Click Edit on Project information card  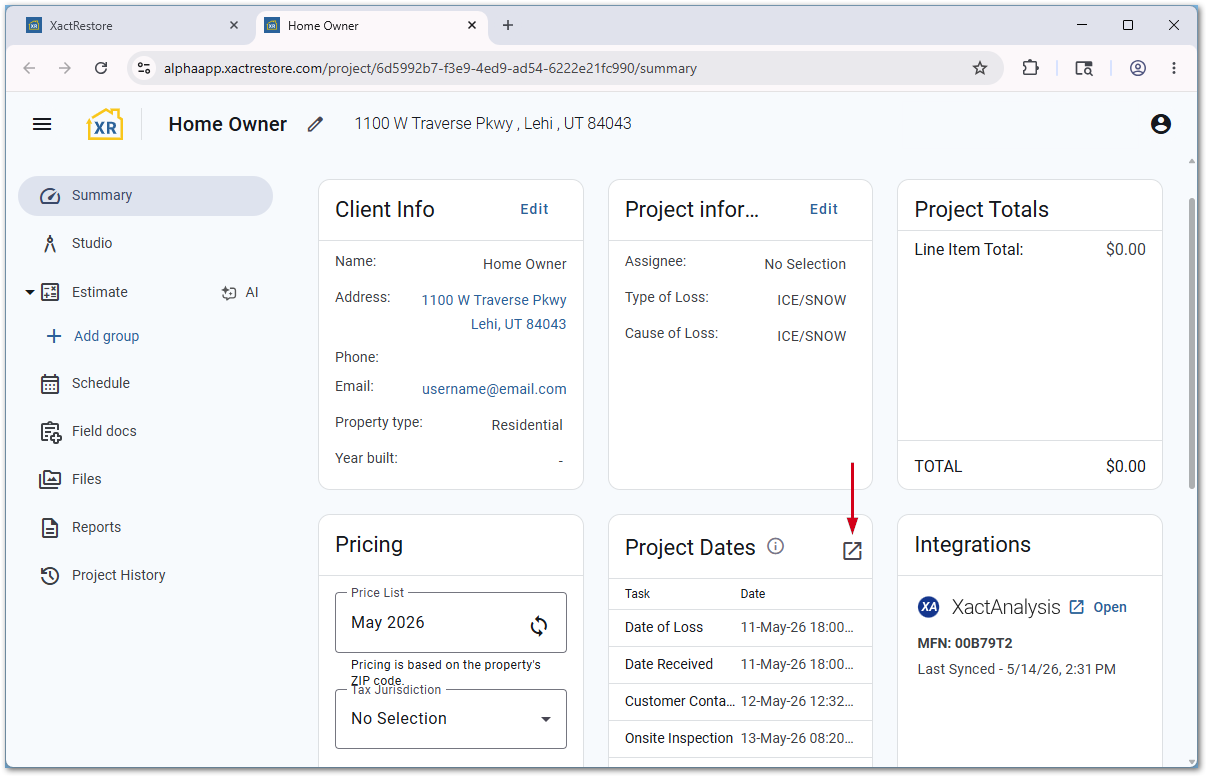(x=824, y=209)
